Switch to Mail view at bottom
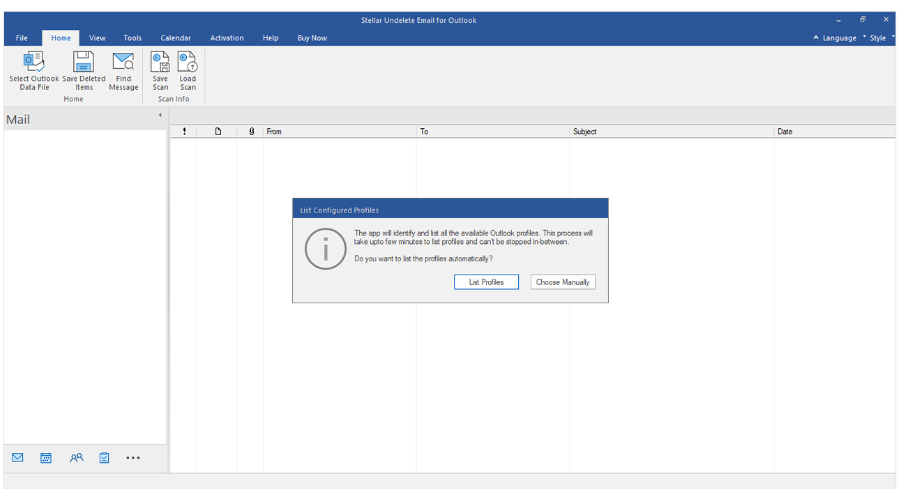Screen dimensions: 900x500 18,458
